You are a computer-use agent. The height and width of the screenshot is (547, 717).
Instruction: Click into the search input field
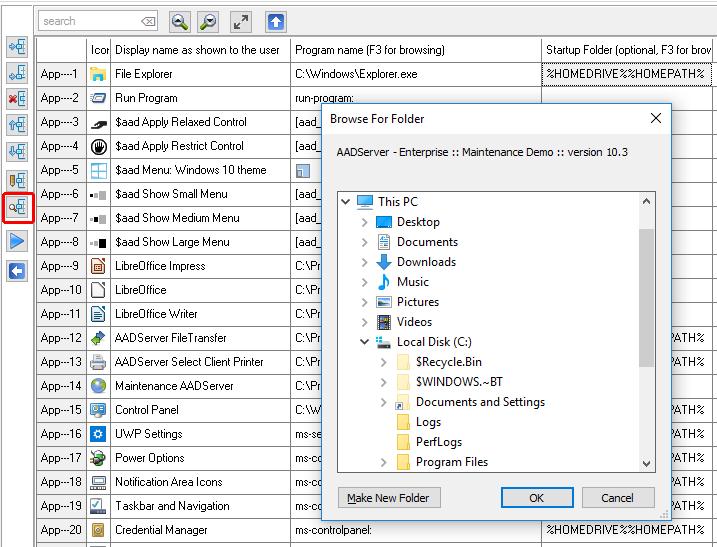(88, 21)
